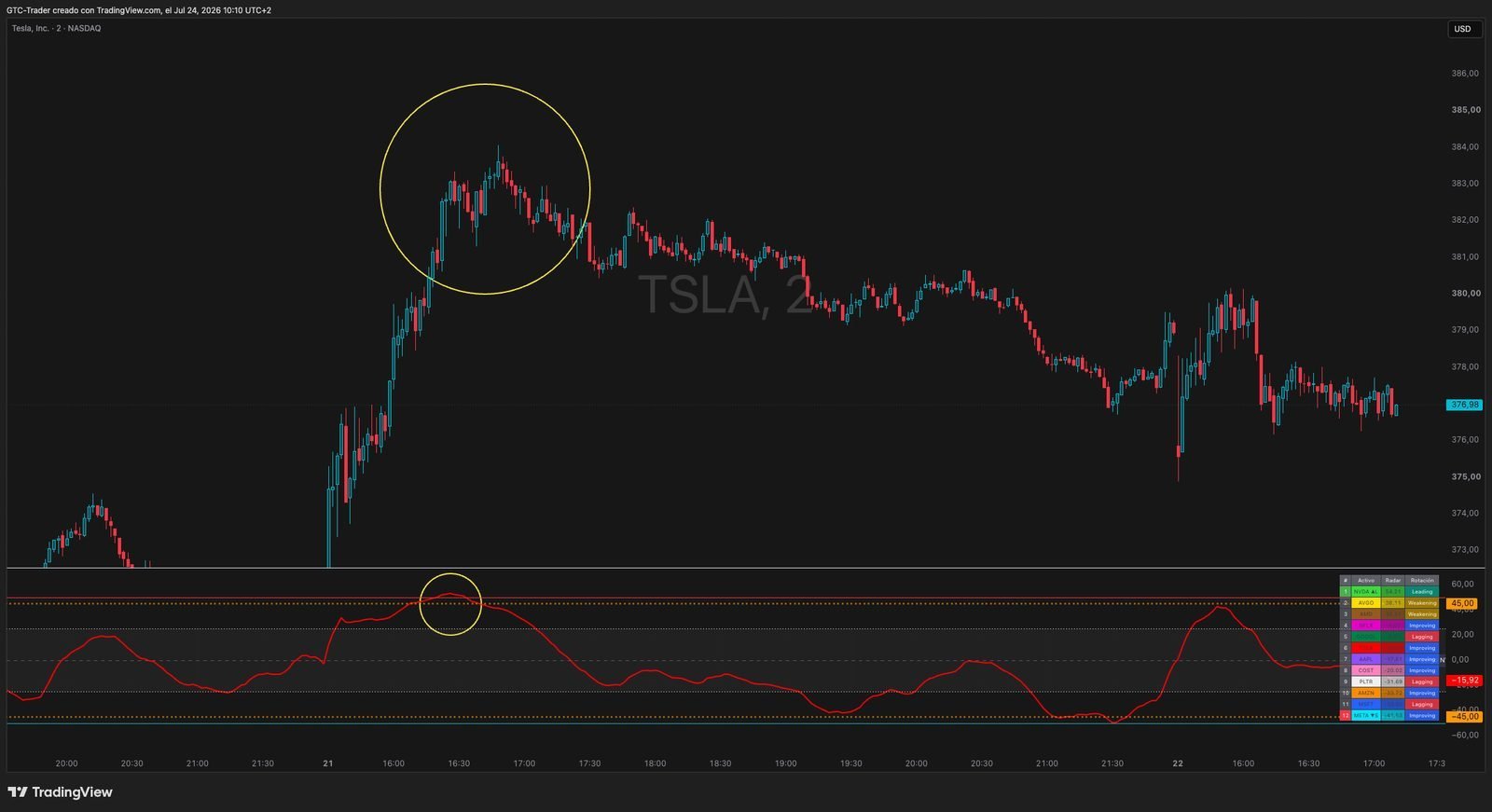The width and height of the screenshot is (1492, 812).
Task: Click the Tesla, Inc. · 2 · NASDAQ title
Action: pyautogui.click(x=56, y=28)
